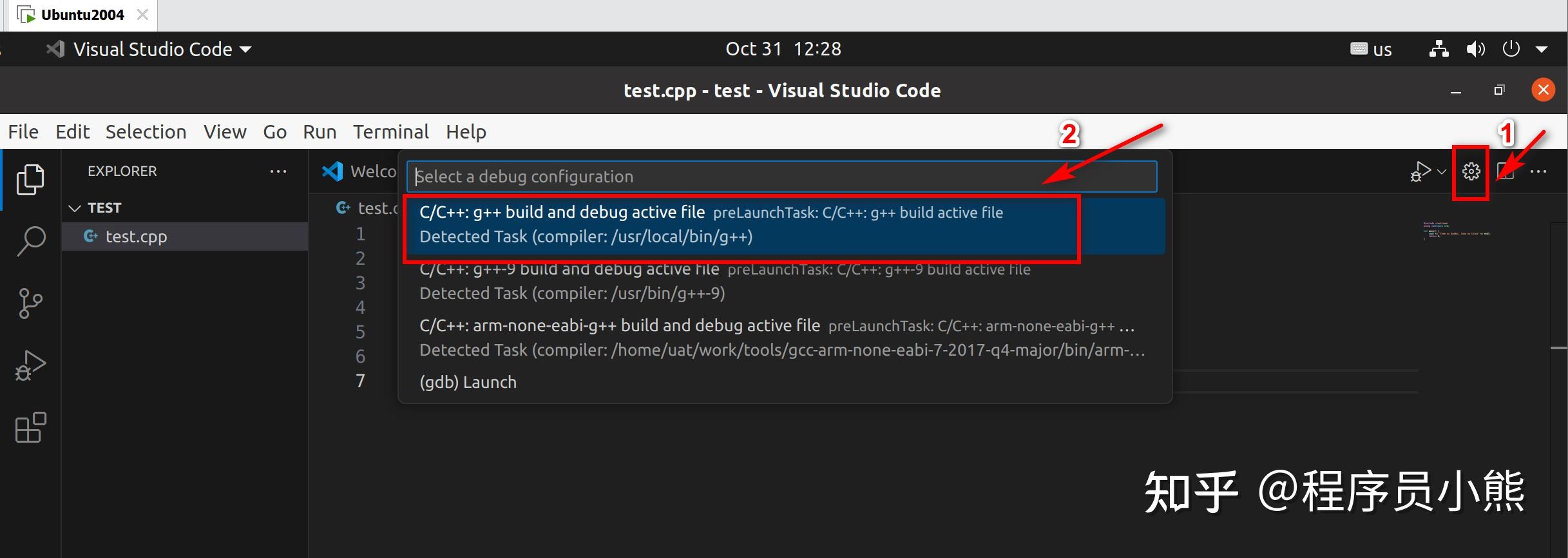Open the Search view icon
Viewport: 1568px width, 558px height.
point(30,241)
